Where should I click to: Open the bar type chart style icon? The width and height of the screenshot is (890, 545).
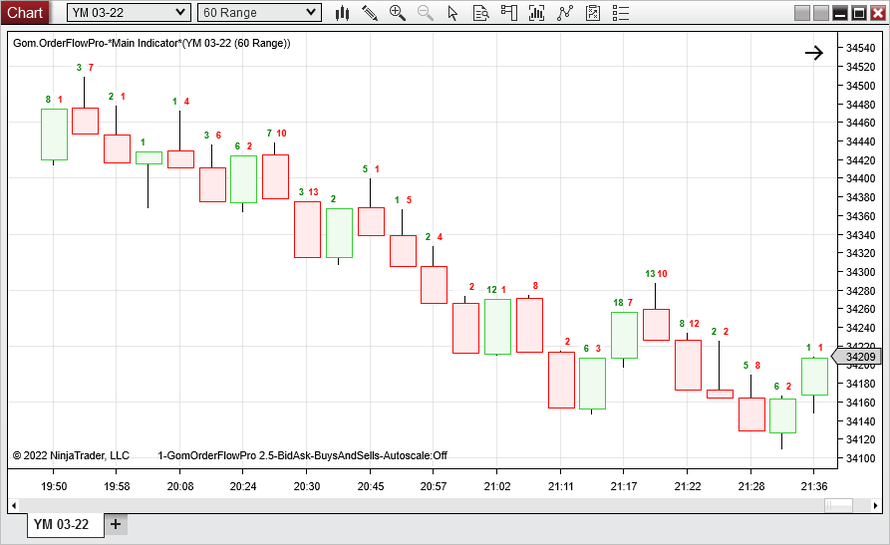[342, 12]
